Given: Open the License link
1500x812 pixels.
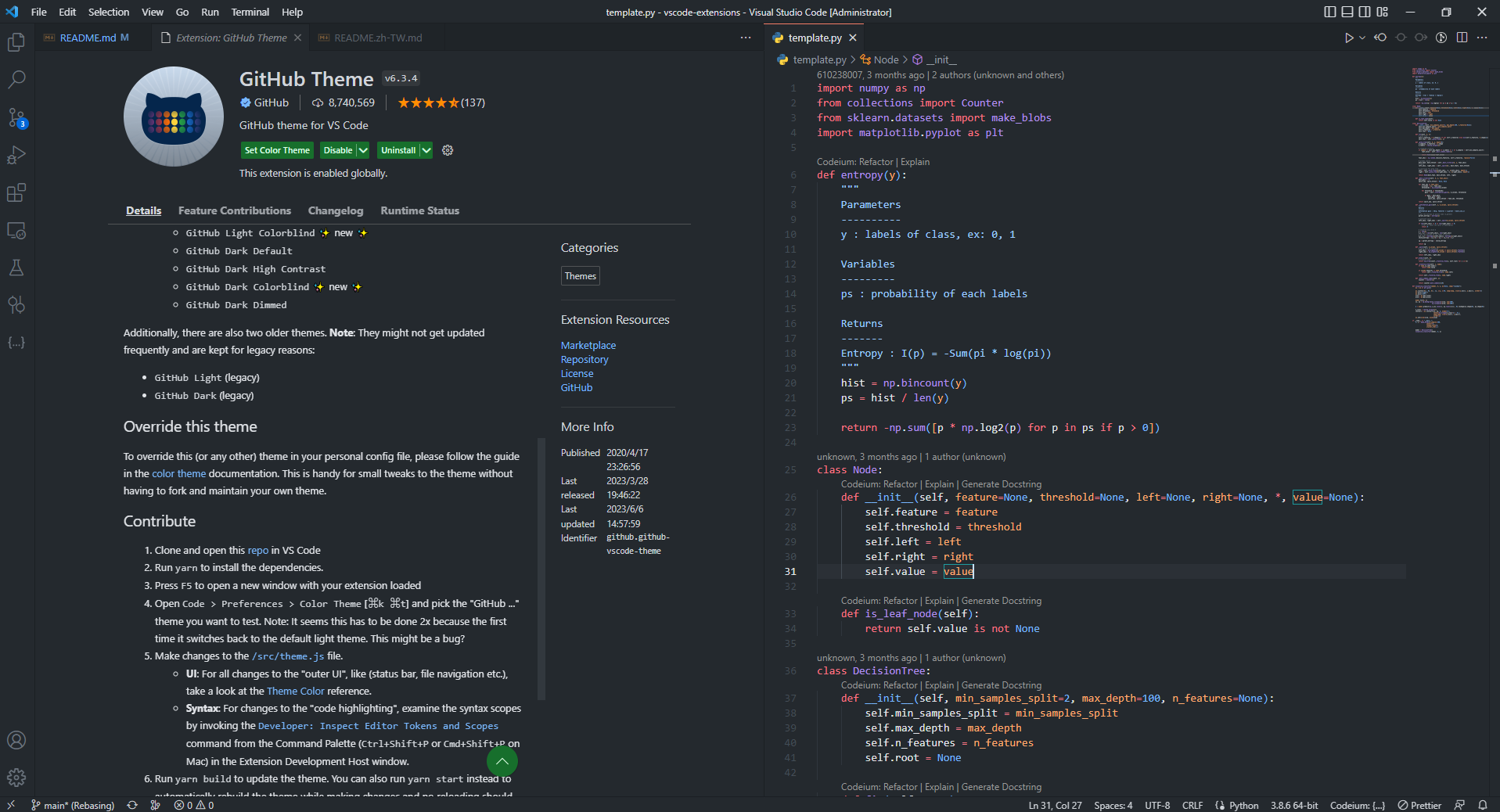Looking at the screenshot, I should [577, 373].
